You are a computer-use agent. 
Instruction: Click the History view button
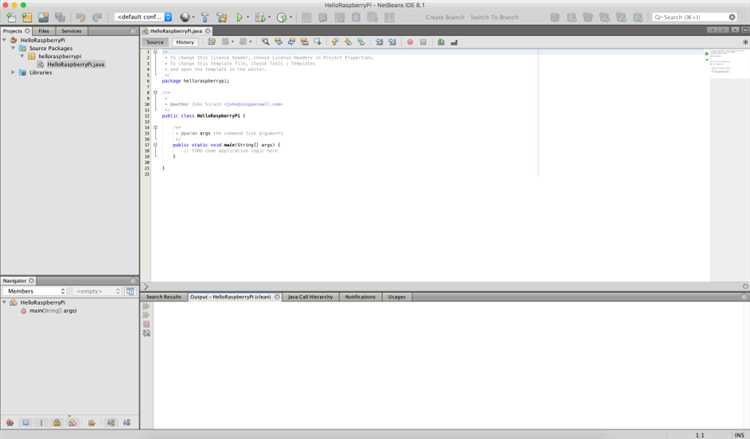[x=185, y=42]
